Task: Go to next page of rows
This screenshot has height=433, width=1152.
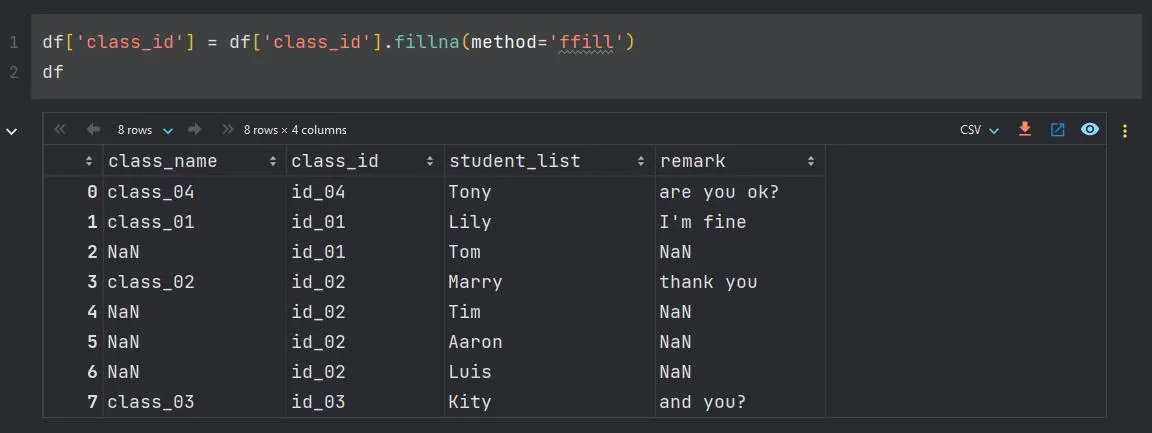Action: [x=195, y=130]
